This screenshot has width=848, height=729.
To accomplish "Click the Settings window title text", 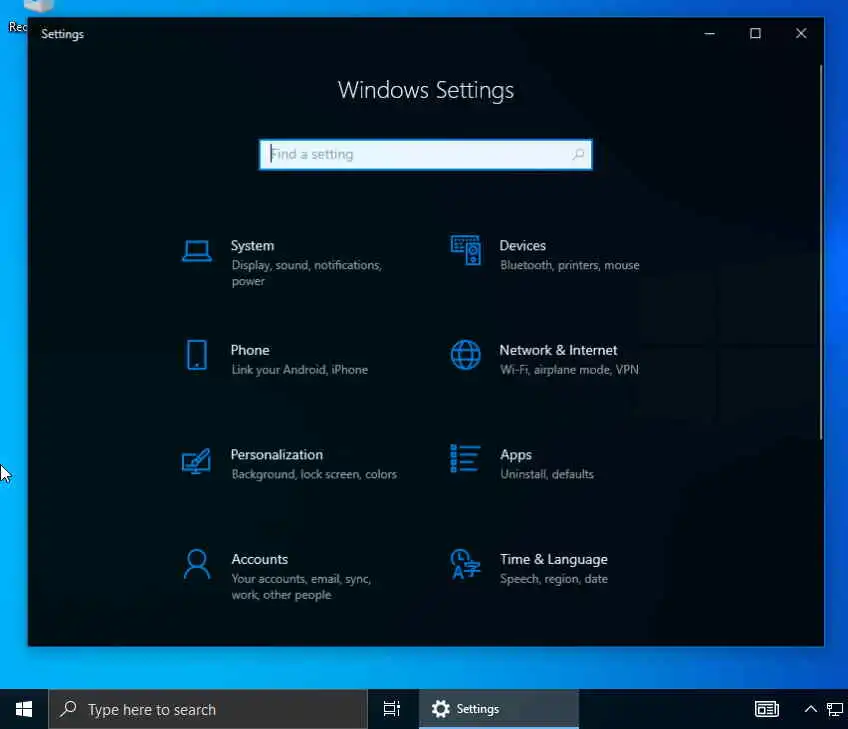I will [x=62, y=34].
